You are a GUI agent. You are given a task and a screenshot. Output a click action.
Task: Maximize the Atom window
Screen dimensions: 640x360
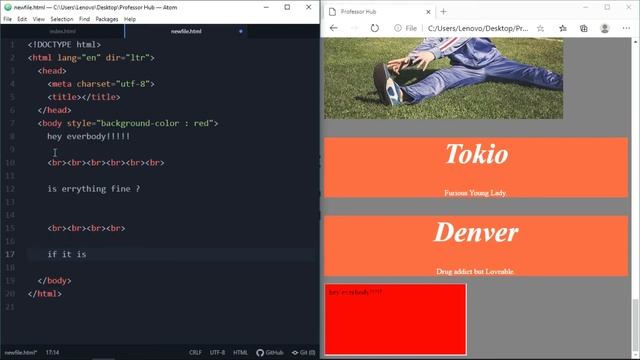tap(287, 7)
